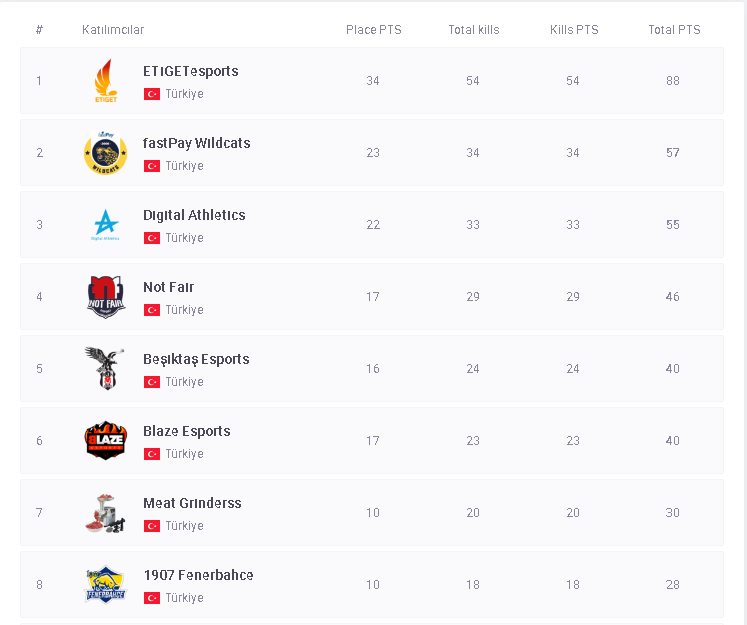Click the Blaze Esports logo
This screenshot has height=625, width=747.
click(x=105, y=441)
